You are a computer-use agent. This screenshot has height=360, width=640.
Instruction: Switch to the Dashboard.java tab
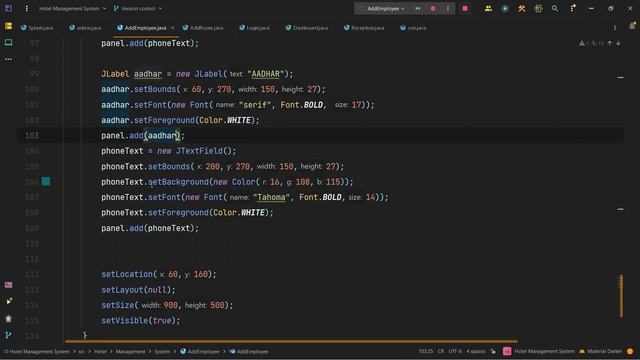coord(307,28)
